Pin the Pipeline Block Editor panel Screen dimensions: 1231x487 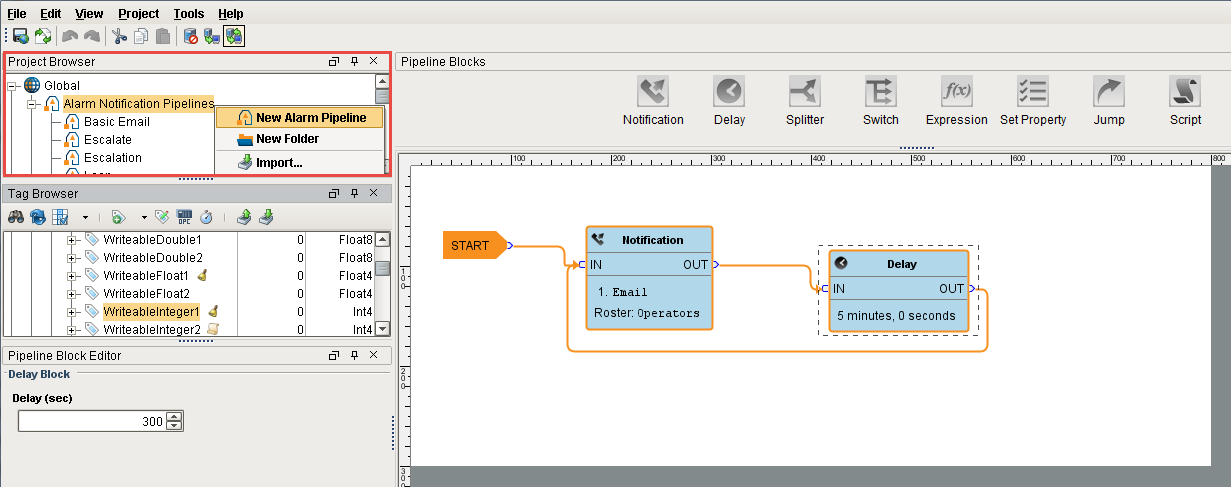(354, 356)
